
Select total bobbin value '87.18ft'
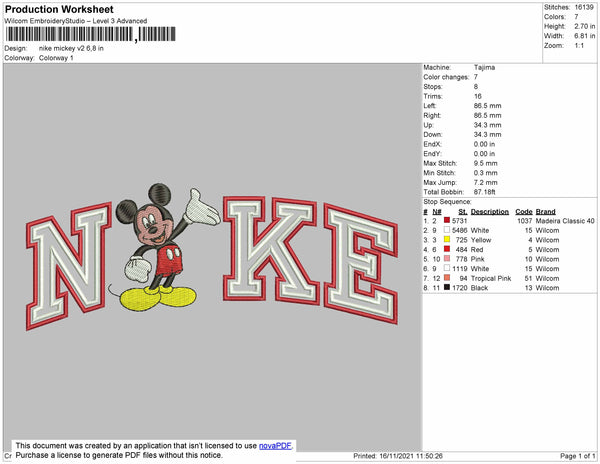point(484,192)
